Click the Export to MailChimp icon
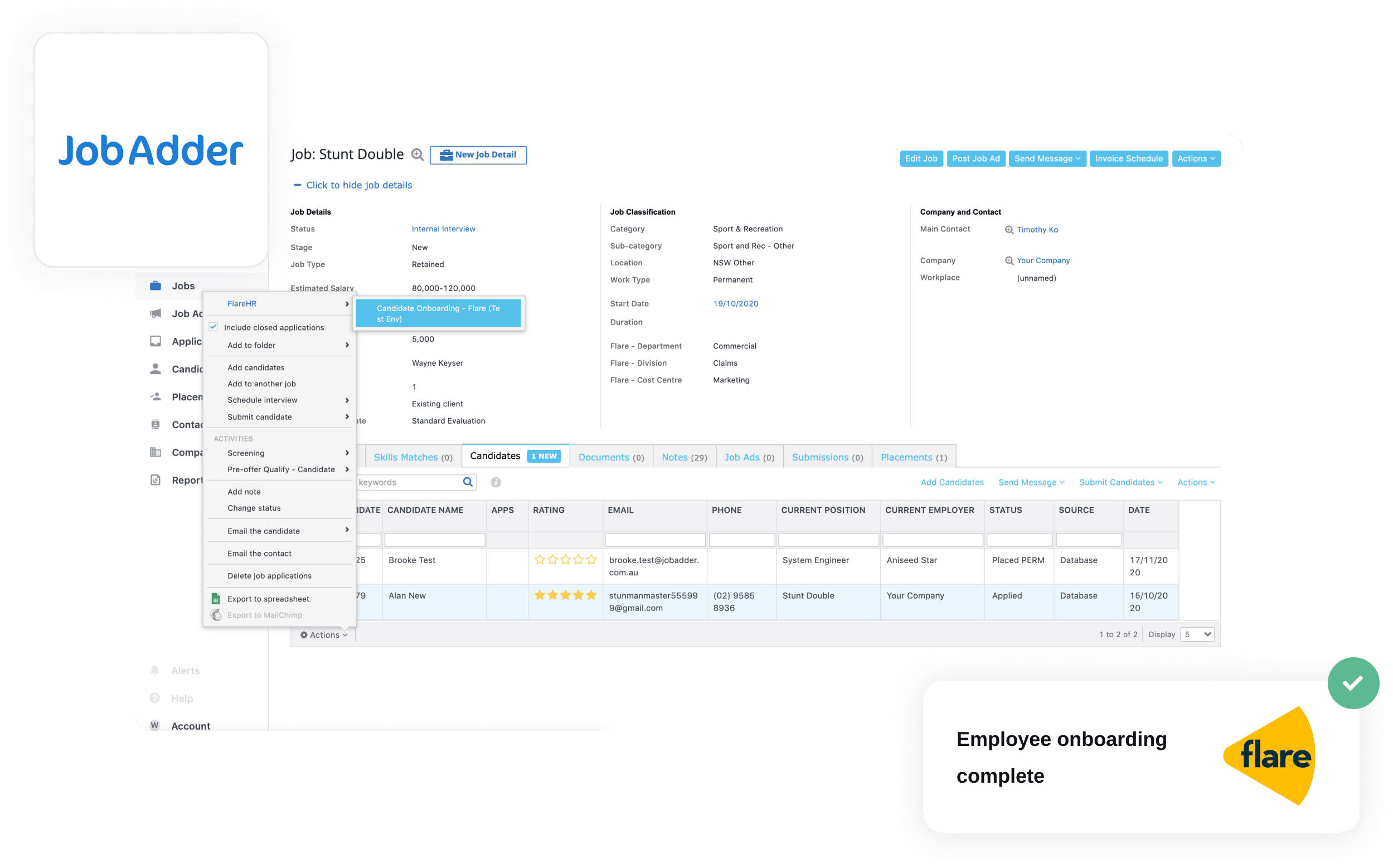This screenshot has height=868, width=1393. click(x=216, y=615)
